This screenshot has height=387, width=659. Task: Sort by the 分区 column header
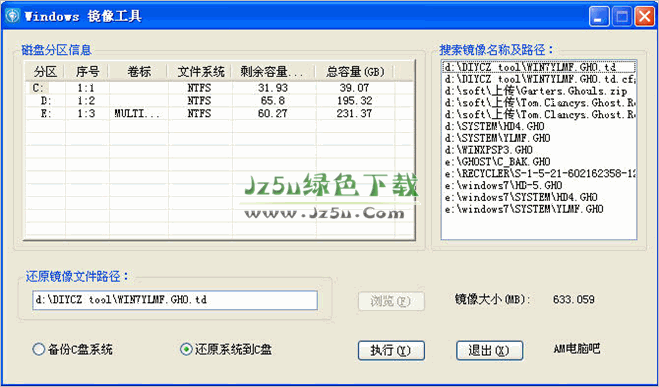pyautogui.click(x=45, y=71)
